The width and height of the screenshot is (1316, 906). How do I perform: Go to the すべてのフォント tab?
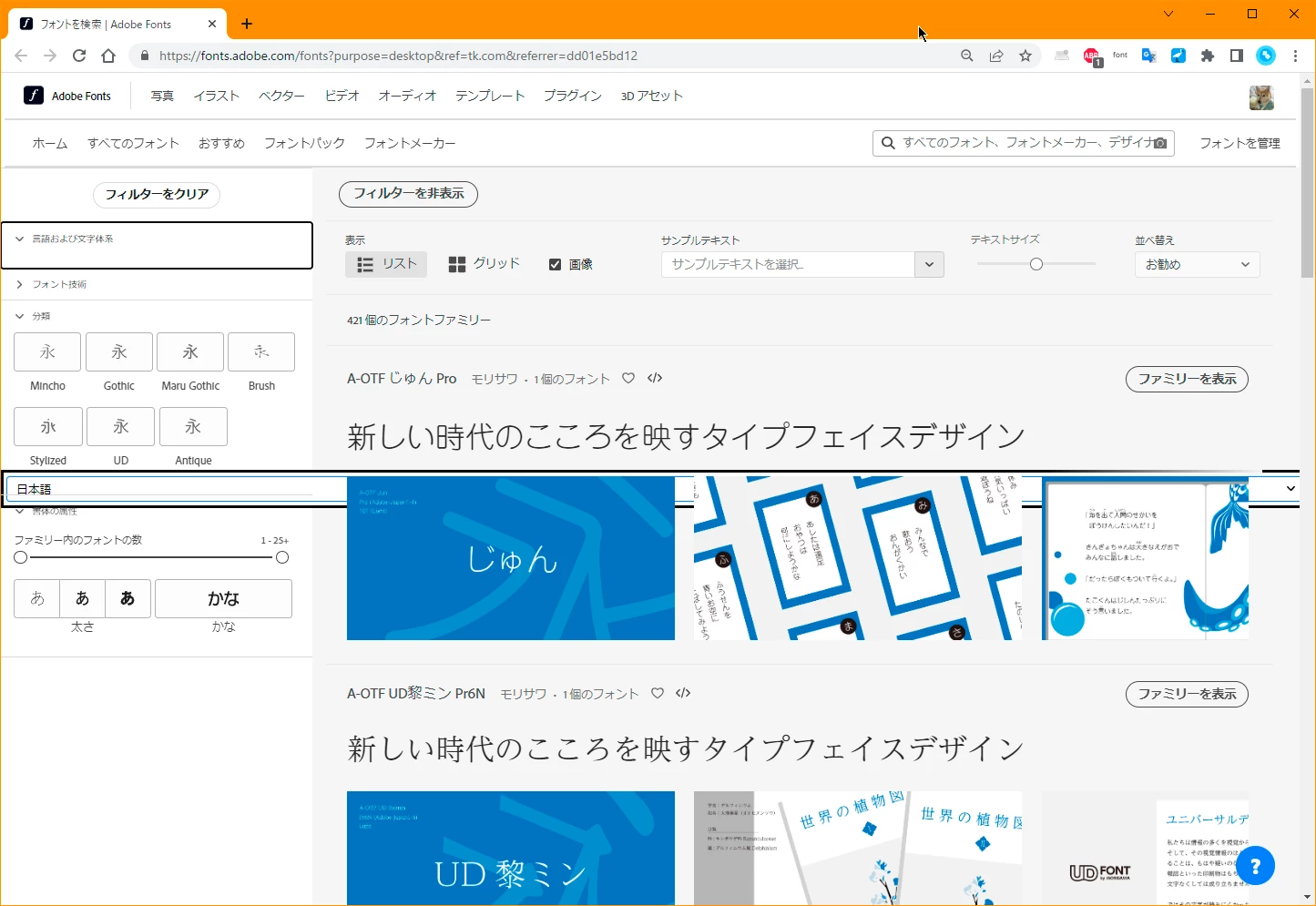[133, 143]
